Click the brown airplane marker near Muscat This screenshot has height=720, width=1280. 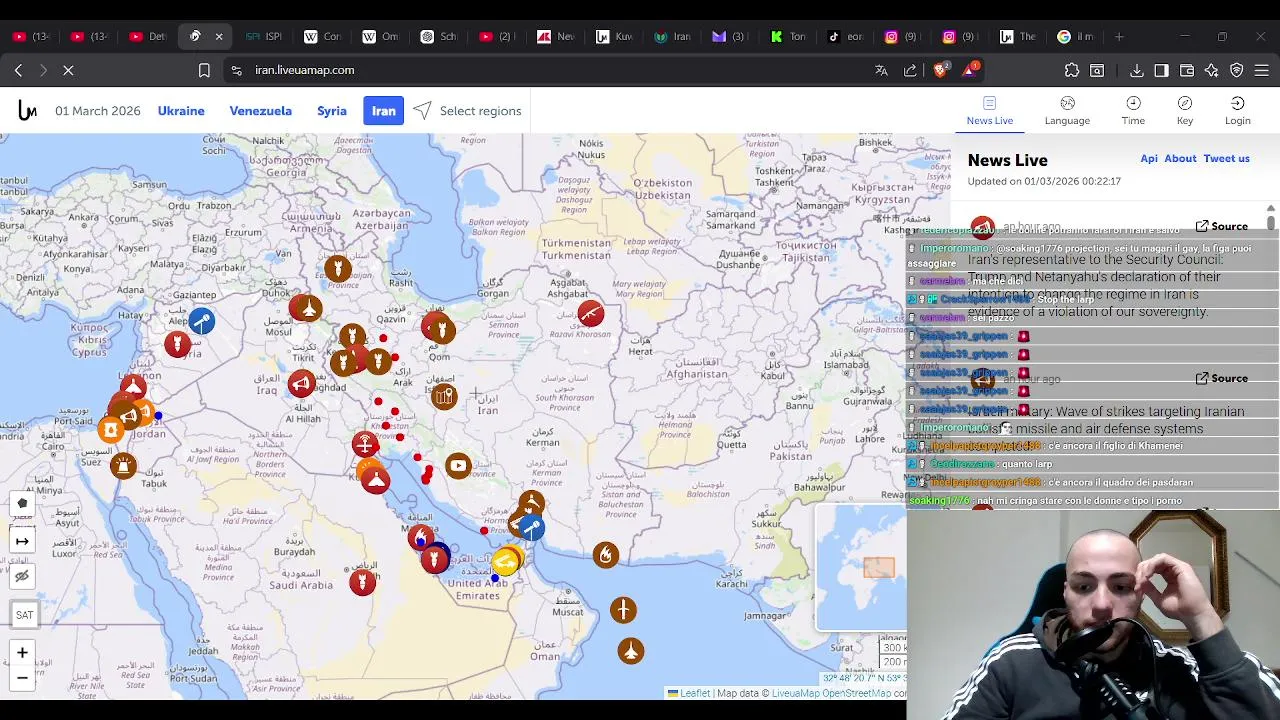coord(623,609)
